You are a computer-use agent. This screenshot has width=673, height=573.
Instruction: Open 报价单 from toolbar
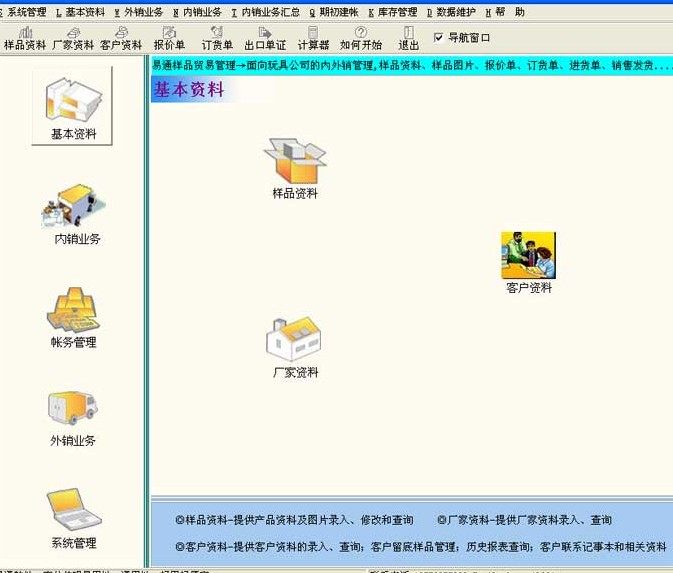click(169, 38)
